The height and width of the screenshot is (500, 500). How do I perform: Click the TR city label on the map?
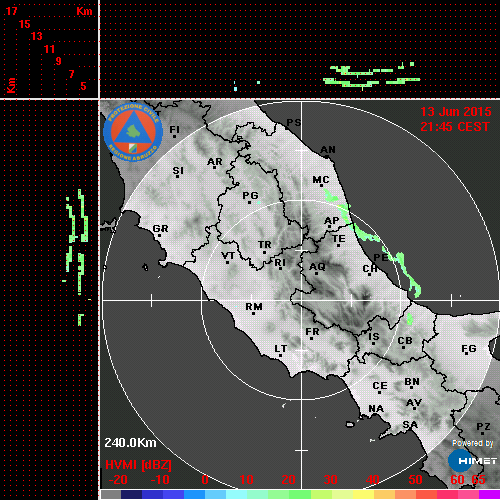point(265,245)
